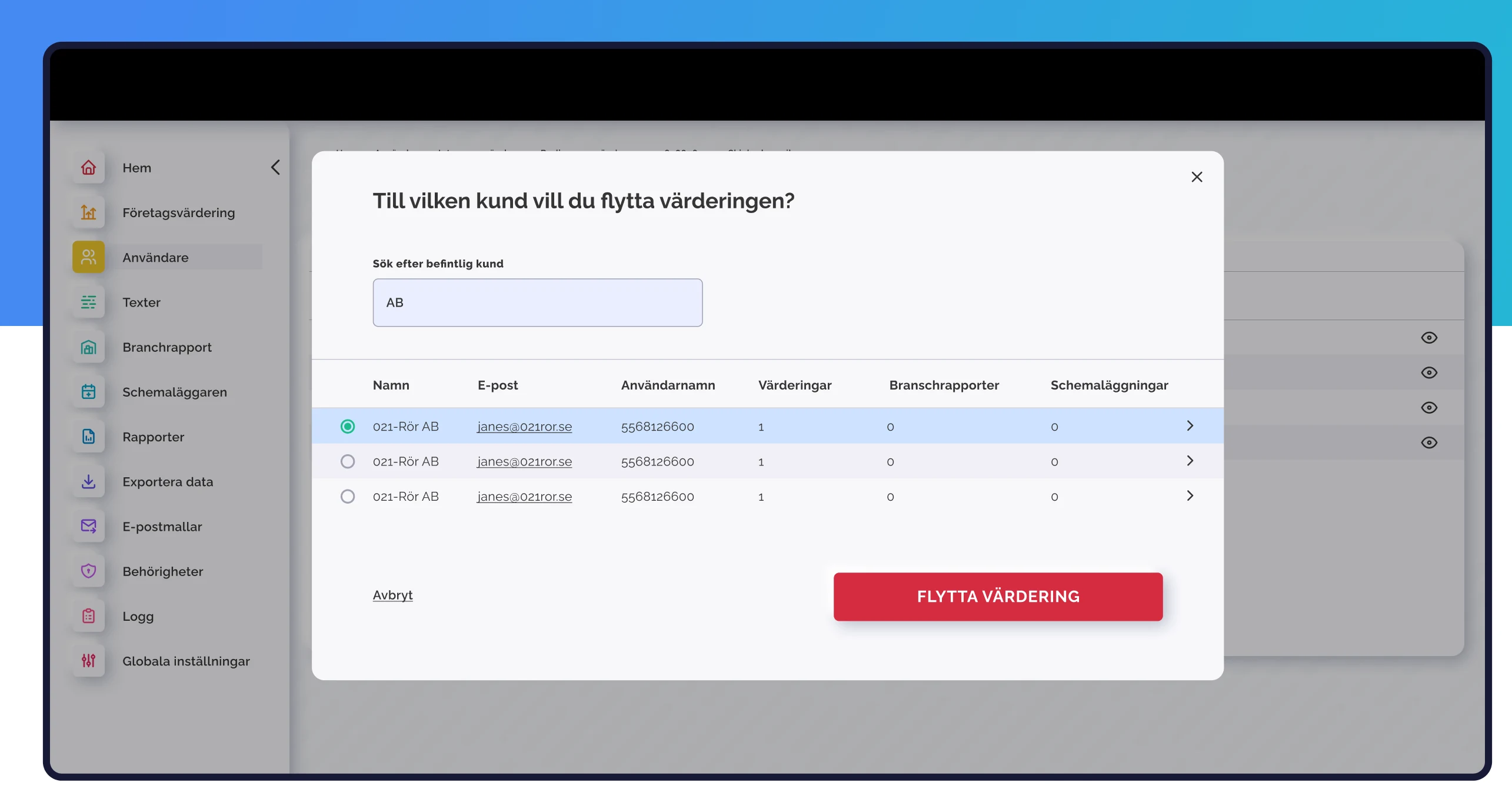Toggle the first eye icon in background list
The height and width of the screenshot is (812, 1512).
tap(1429, 338)
